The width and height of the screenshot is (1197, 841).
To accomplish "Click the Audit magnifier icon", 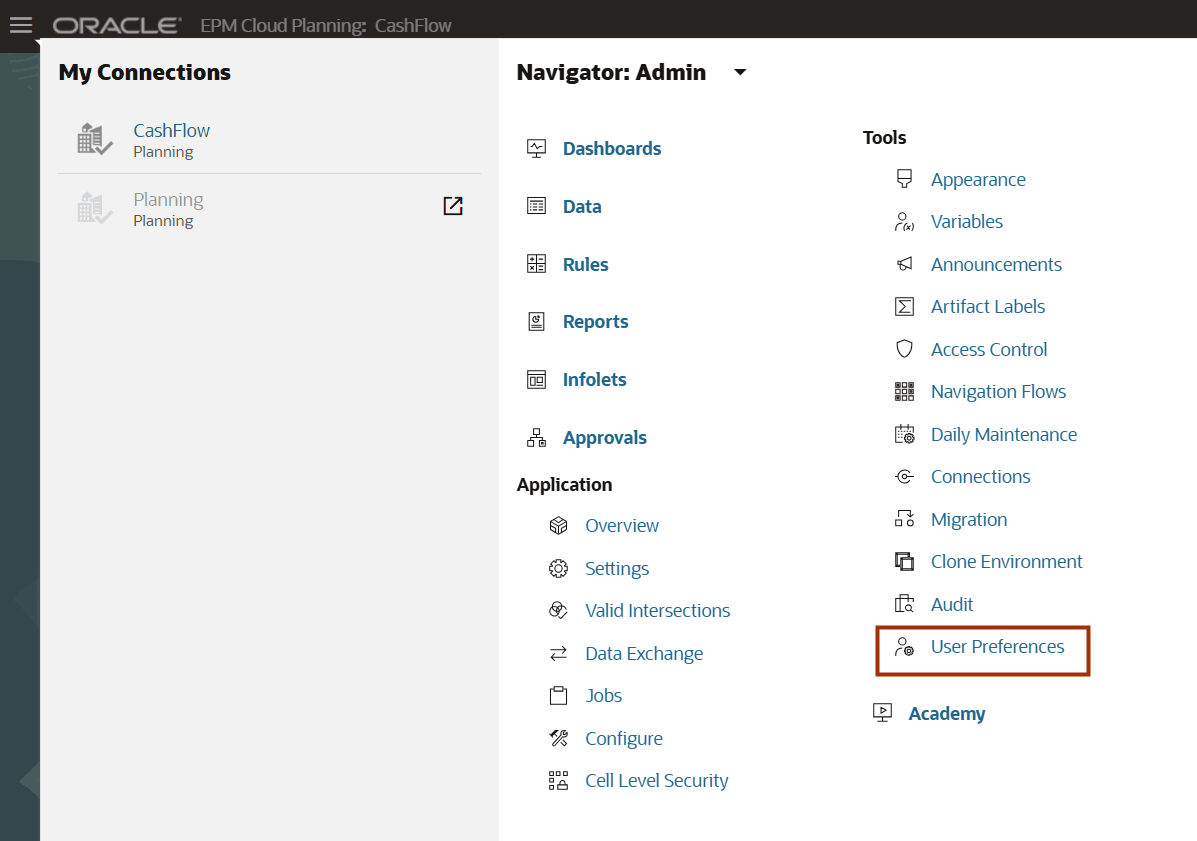I will (905, 604).
